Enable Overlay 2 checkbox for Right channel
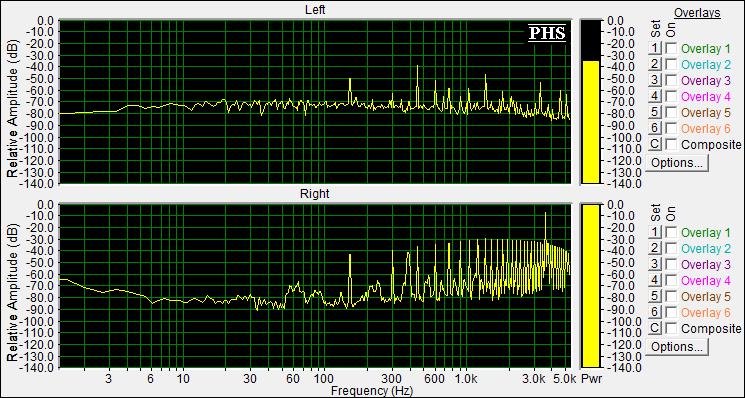Screen dimensions: 745x398 click(x=671, y=248)
